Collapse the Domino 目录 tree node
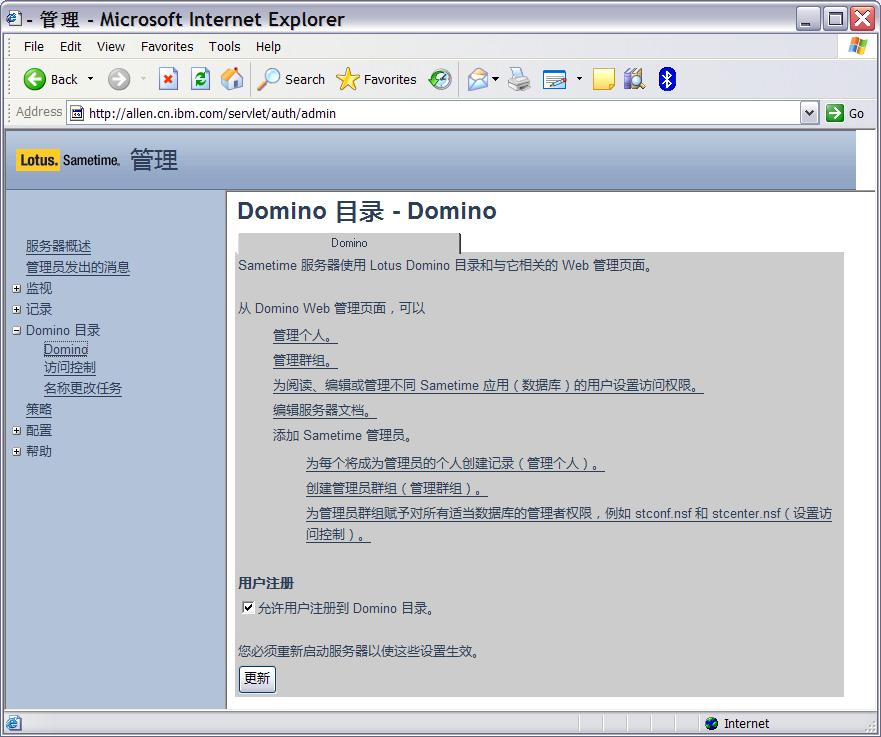881x737 pixels. click(17, 330)
